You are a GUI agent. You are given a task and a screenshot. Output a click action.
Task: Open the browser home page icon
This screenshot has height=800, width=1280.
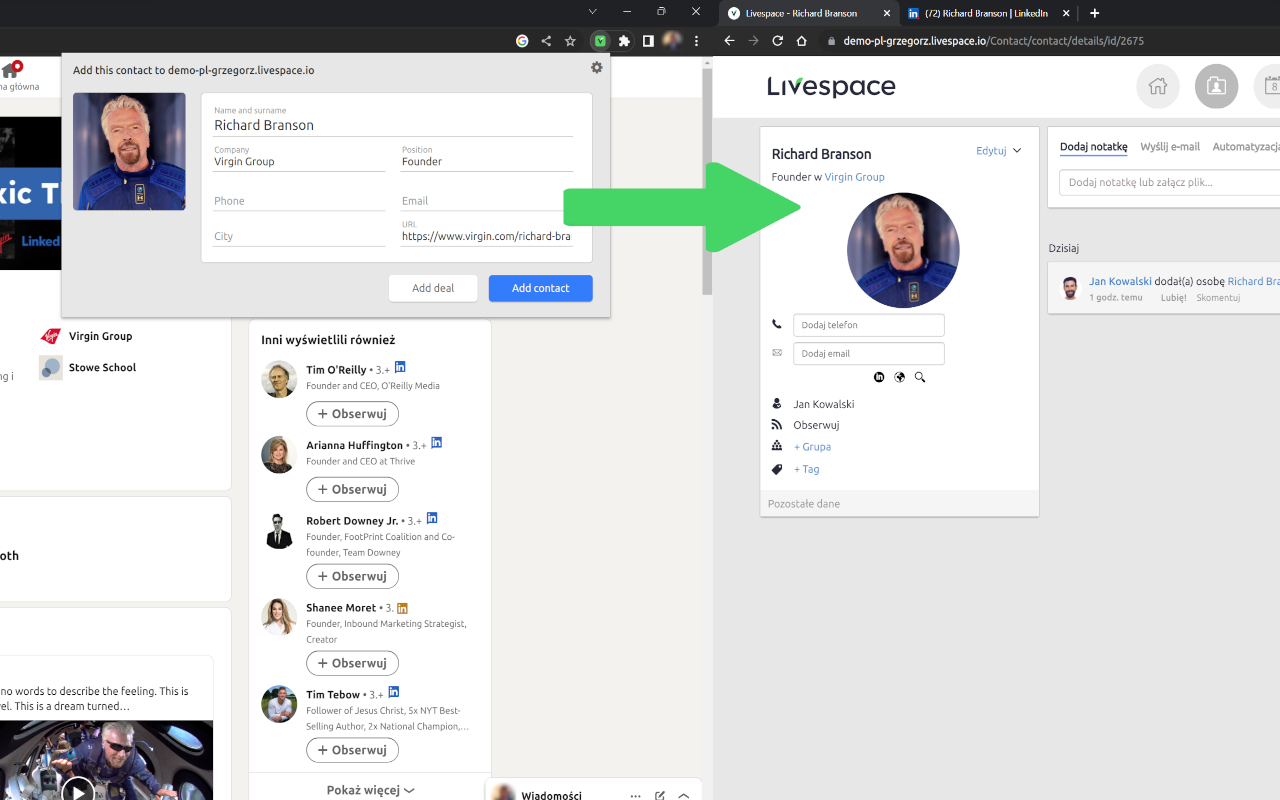[801, 41]
